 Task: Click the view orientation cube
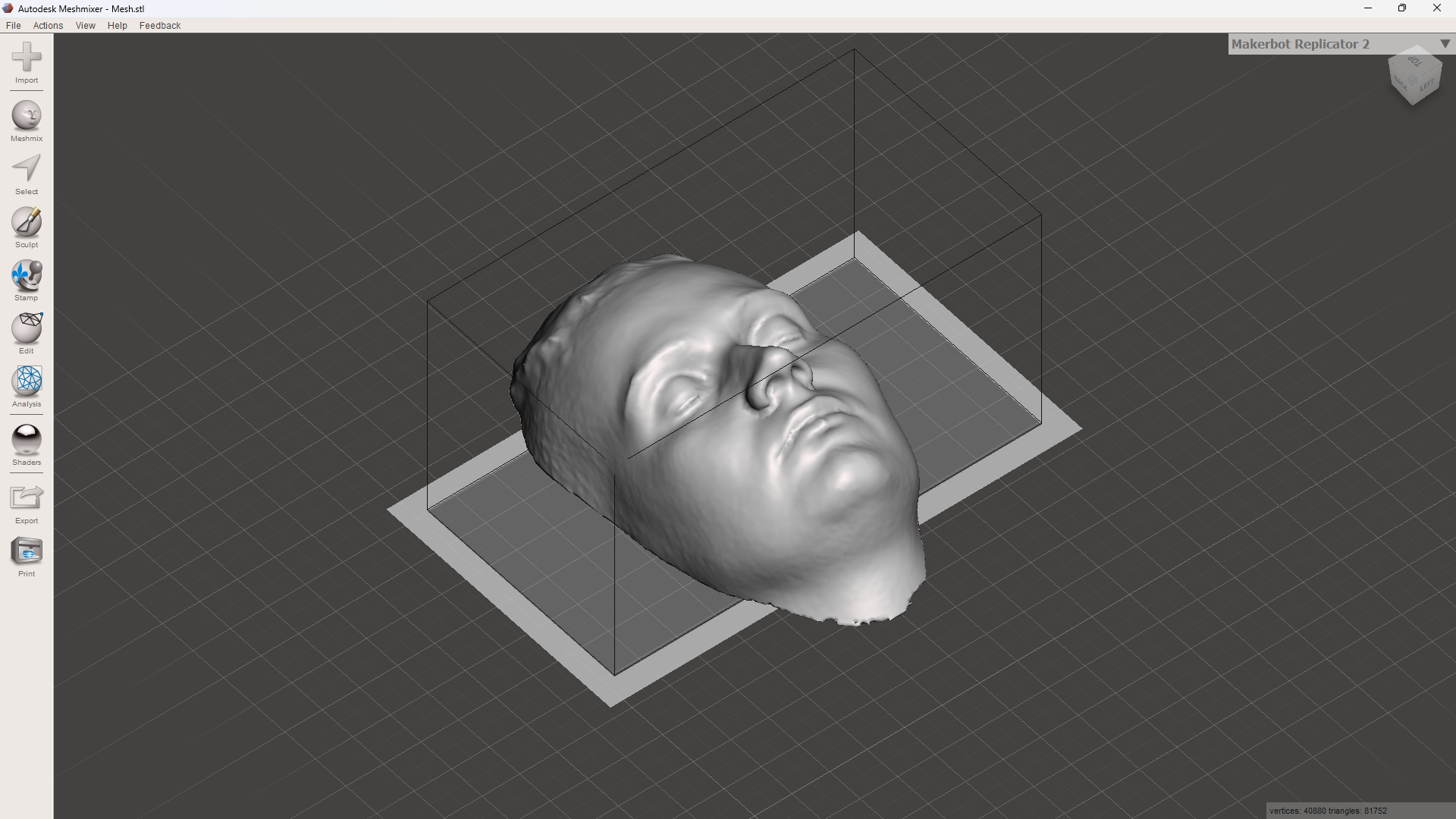click(1414, 76)
